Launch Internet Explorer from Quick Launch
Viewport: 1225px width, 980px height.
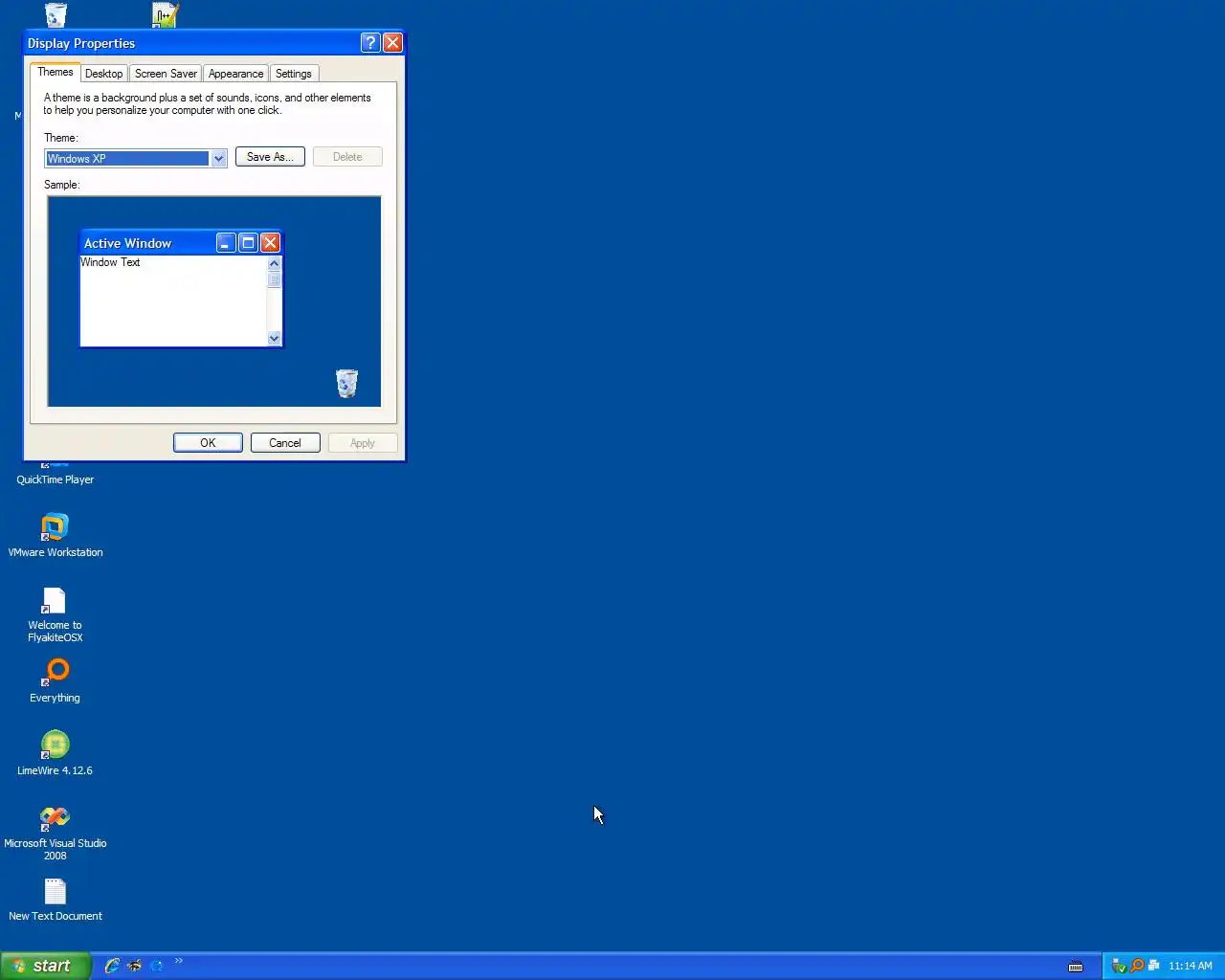pos(112,966)
